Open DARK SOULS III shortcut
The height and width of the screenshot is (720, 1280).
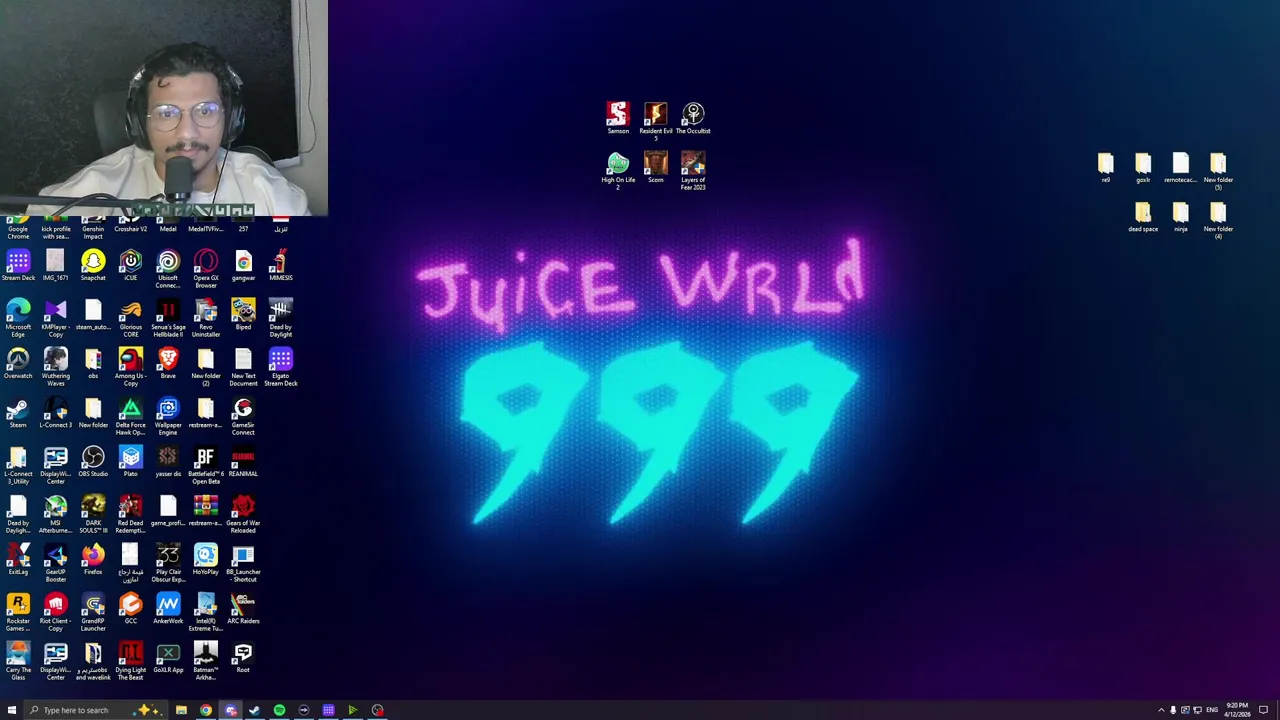click(x=93, y=514)
